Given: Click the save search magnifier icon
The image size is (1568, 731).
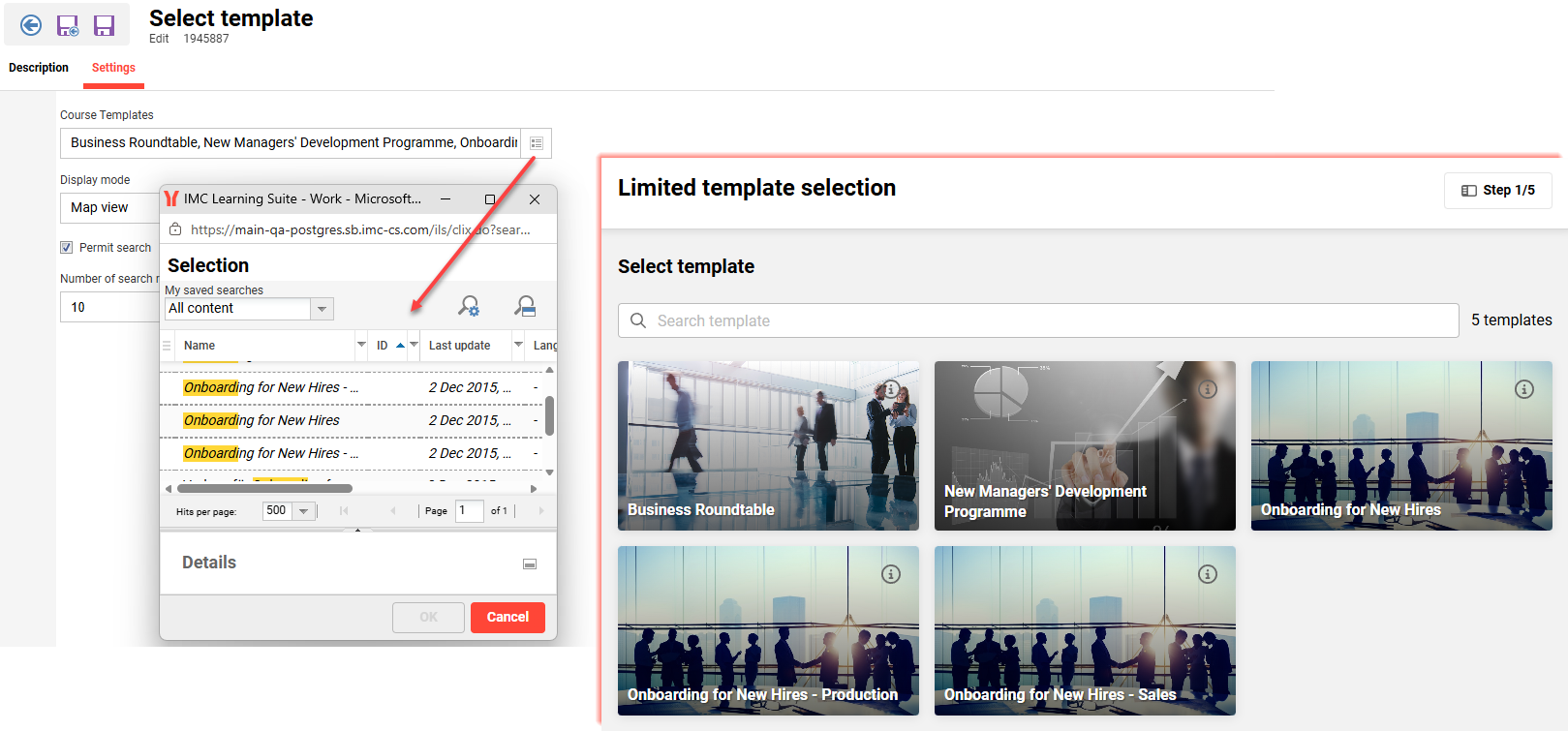Looking at the screenshot, I should click(x=525, y=306).
